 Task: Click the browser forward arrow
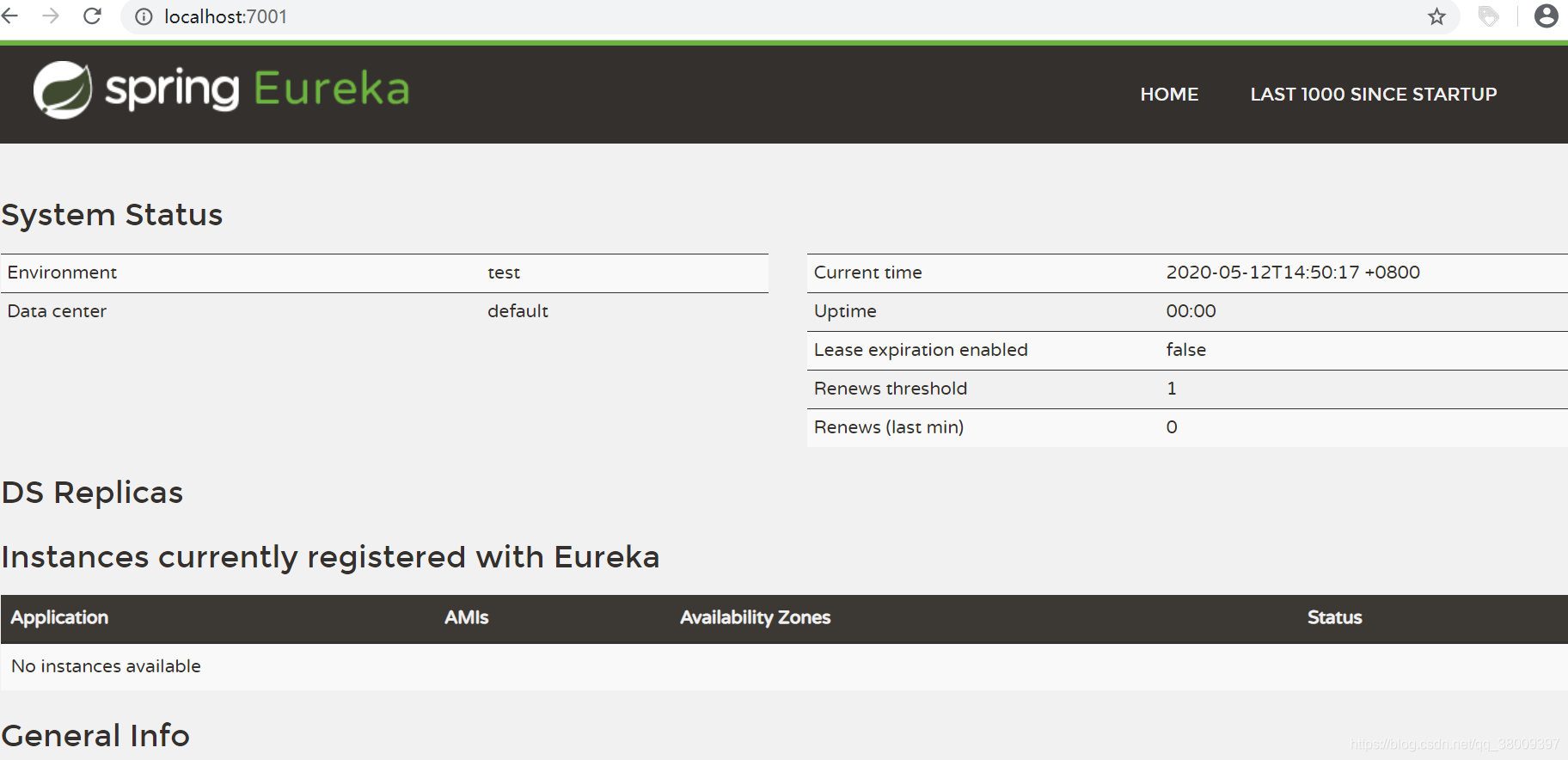pos(51,15)
